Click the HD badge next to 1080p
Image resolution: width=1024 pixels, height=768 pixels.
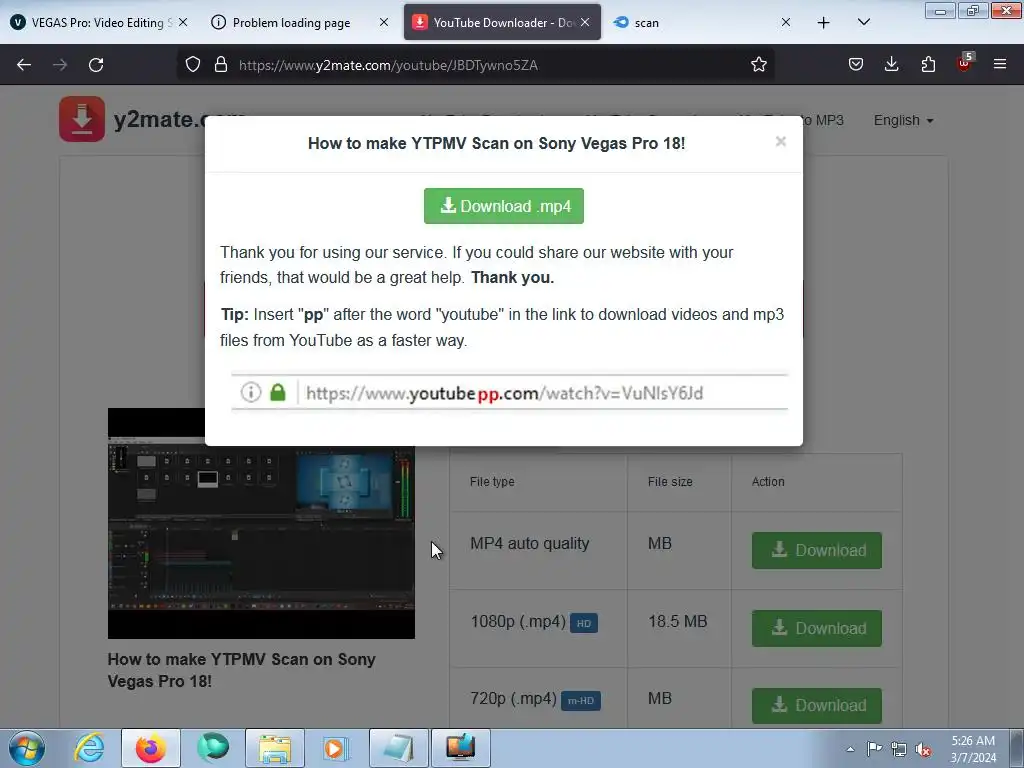click(x=584, y=623)
